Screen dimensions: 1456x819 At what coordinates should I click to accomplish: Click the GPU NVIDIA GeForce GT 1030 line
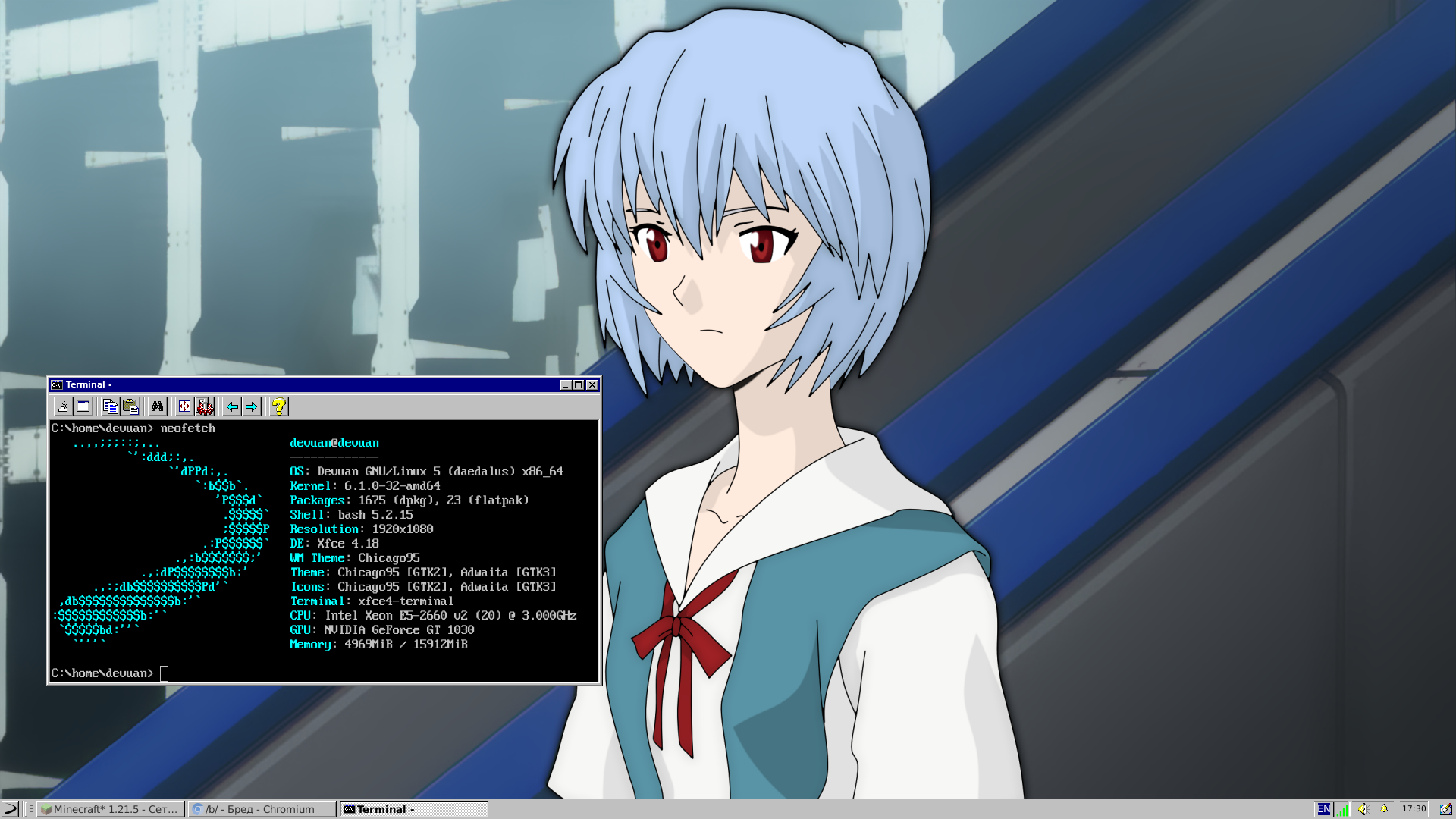[x=382, y=630]
